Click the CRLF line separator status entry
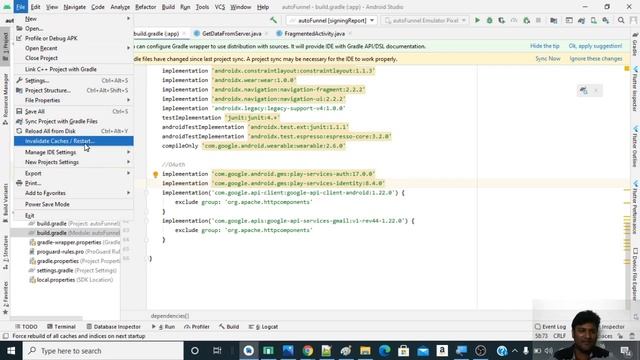Image resolution: width=640 pixels, height=360 pixels. tap(559, 336)
